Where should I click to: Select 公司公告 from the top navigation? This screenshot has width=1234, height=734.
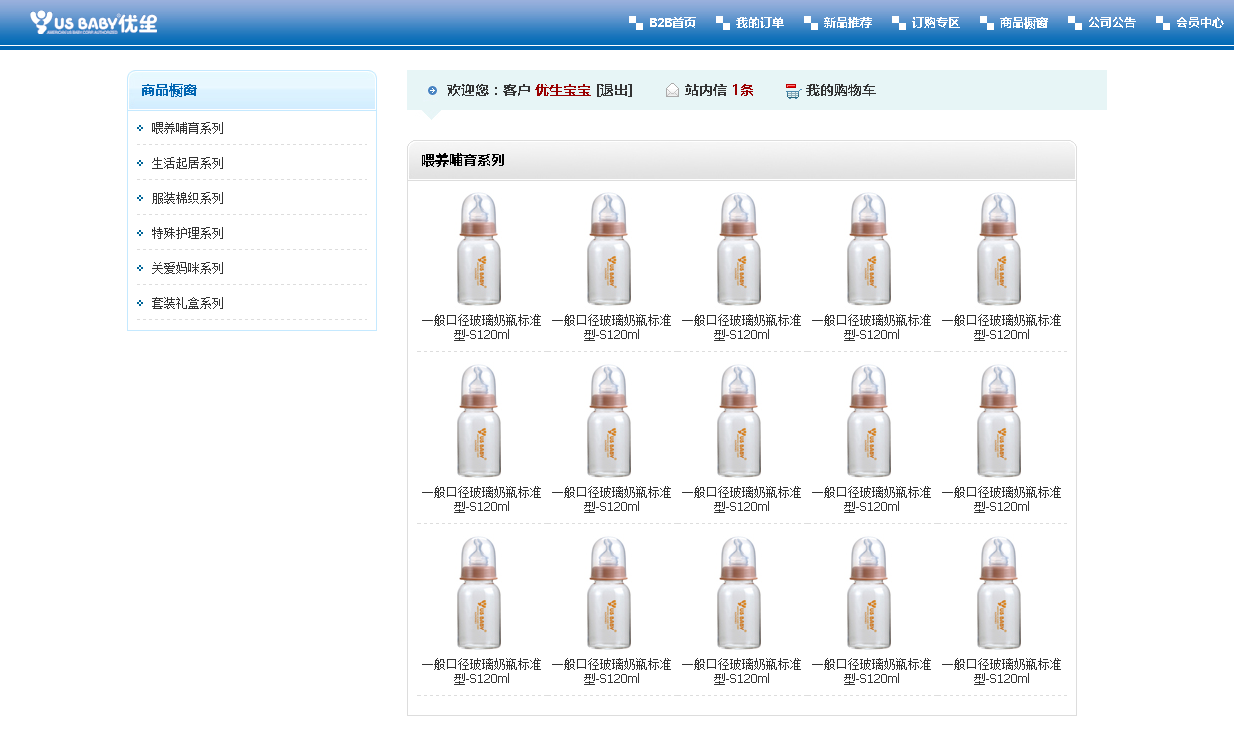pyautogui.click(x=1111, y=23)
